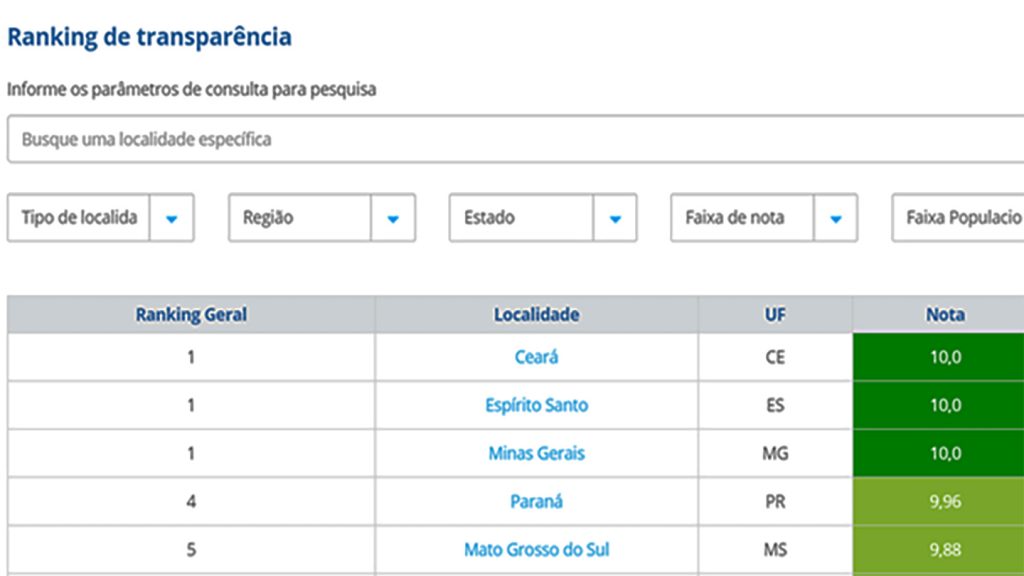Image resolution: width=1024 pixels, height=576 pixels.
Task: Sort by the Ranking Geral column header
Action: 191,315
